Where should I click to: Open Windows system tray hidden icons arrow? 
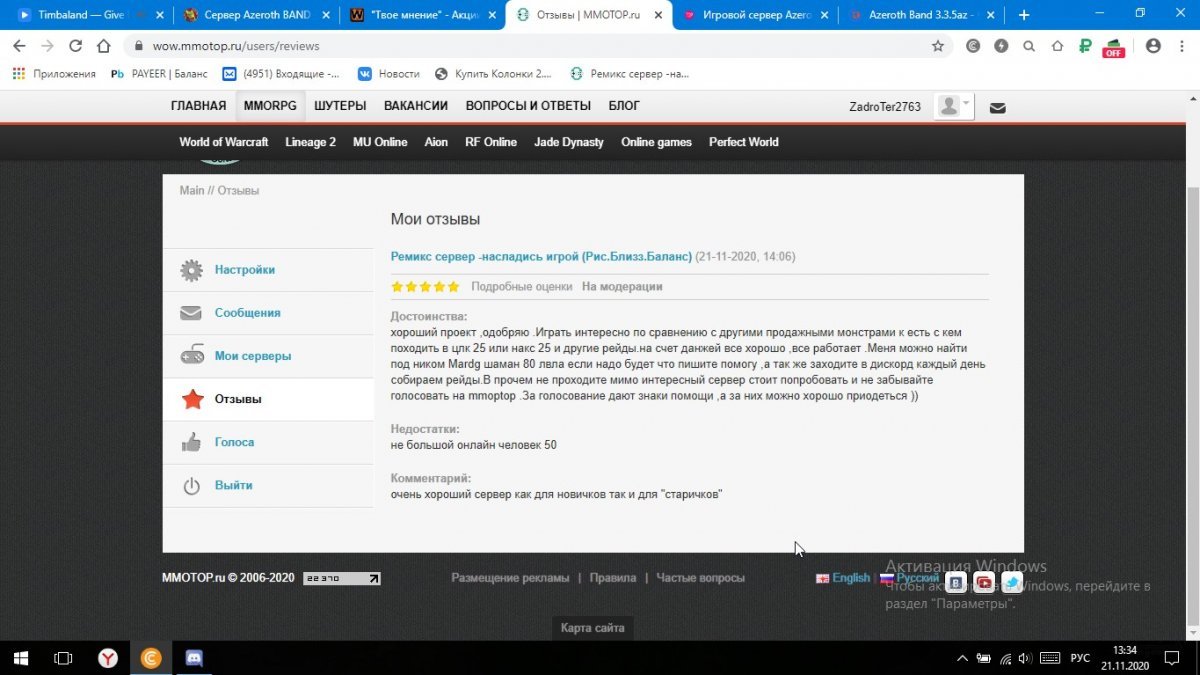pyautogui.click(x=962, y=658)
